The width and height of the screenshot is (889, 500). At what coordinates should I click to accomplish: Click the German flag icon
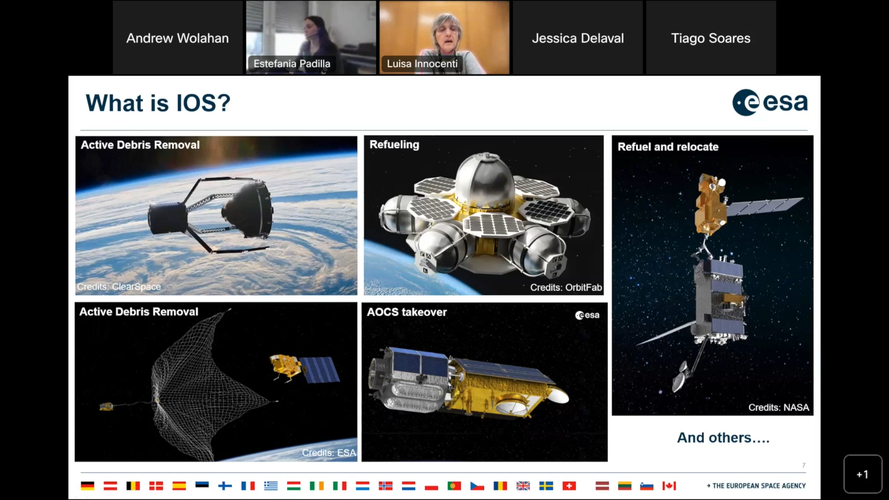click(x=88, y=486)
